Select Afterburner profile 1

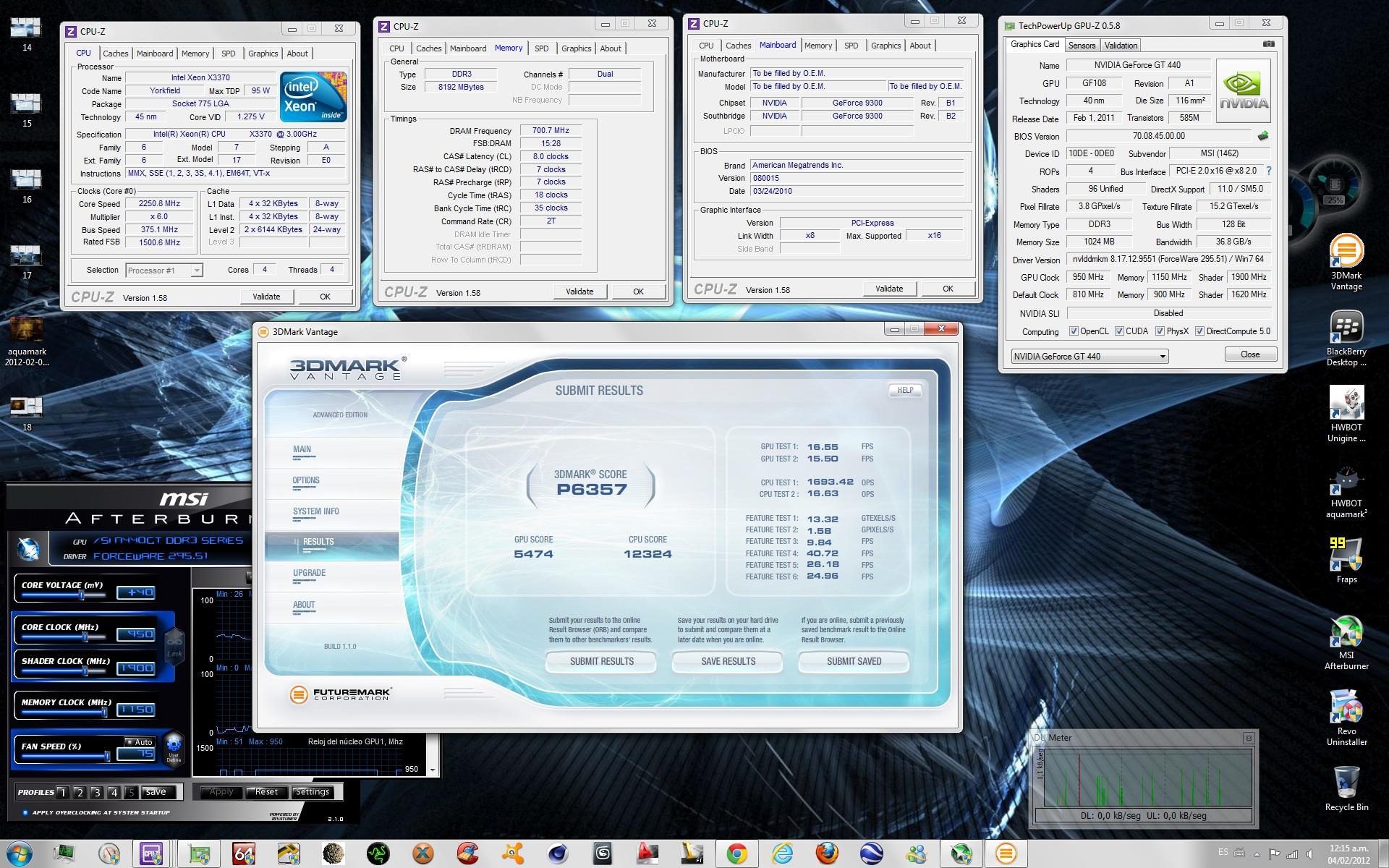coord(63,793)
